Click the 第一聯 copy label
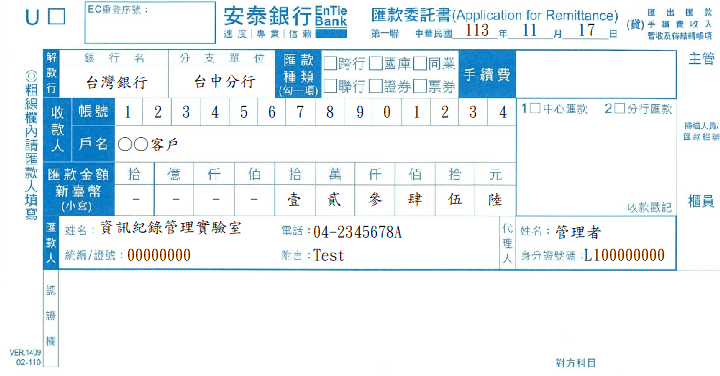720x376 pixels. click(385, 34)
